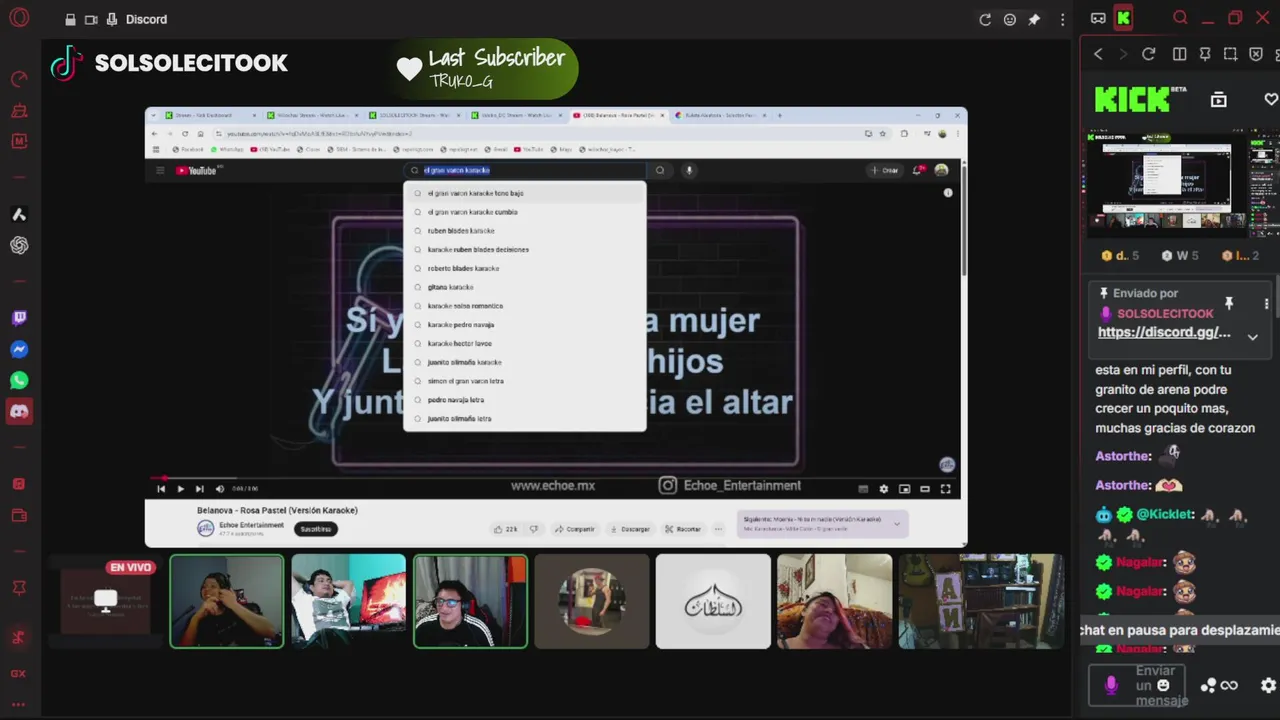The width and height of the screenshot is (1280, 720).
Task: Click the Descargar download button
Action: click(x=630, y=529)
